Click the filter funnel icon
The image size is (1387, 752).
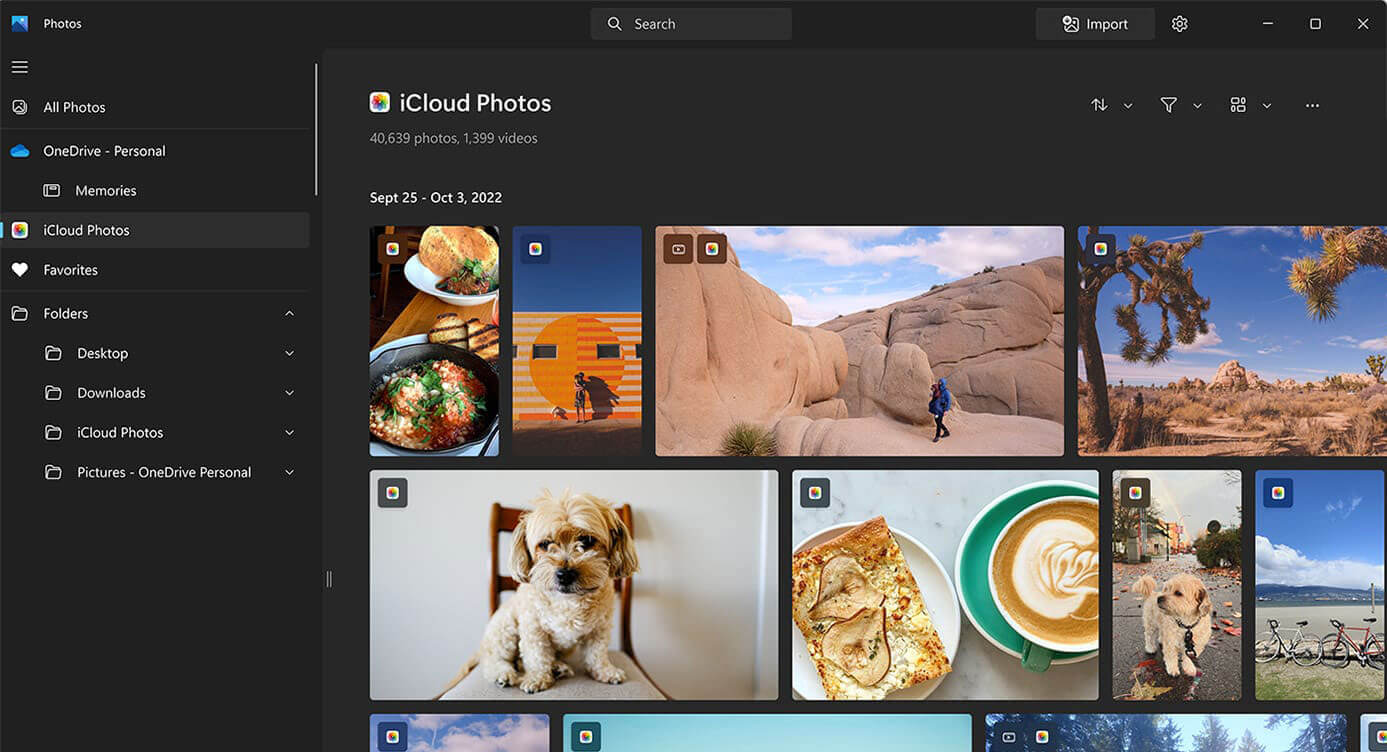[x=1168, y=105]
